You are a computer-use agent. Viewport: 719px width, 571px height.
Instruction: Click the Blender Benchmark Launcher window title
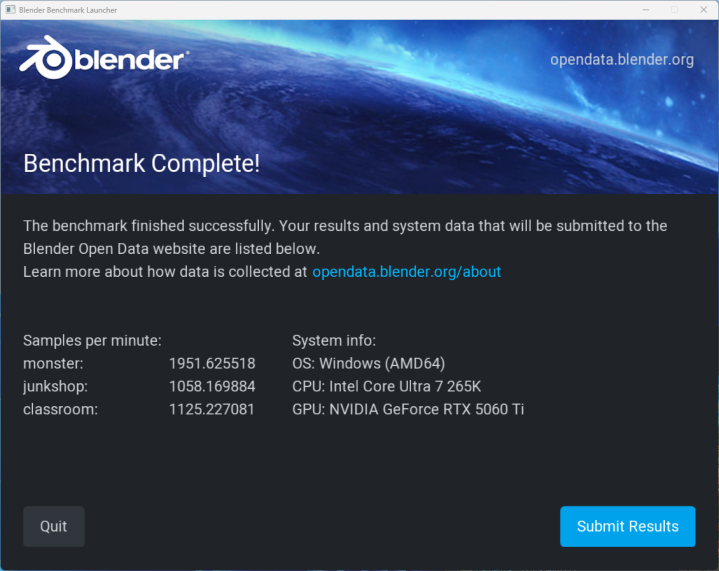[68, 10]
